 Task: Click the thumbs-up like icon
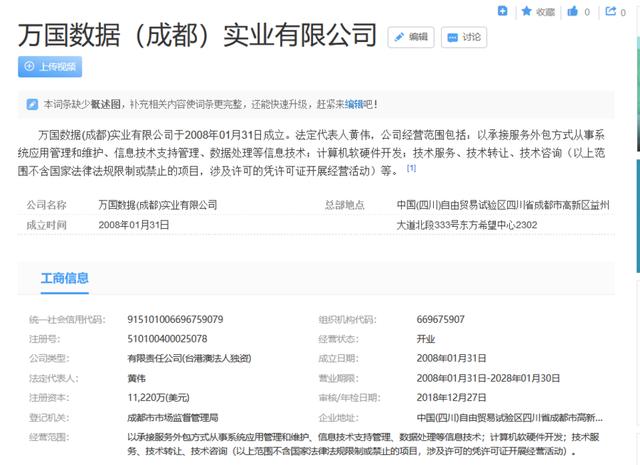coord(573,11)
